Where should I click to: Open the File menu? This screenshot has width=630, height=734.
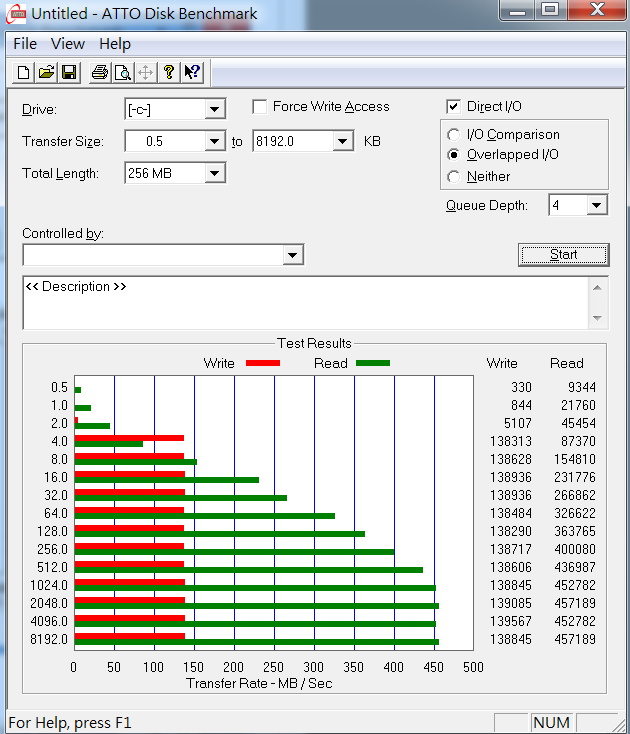pyautogui.click(x=25, y=44)
